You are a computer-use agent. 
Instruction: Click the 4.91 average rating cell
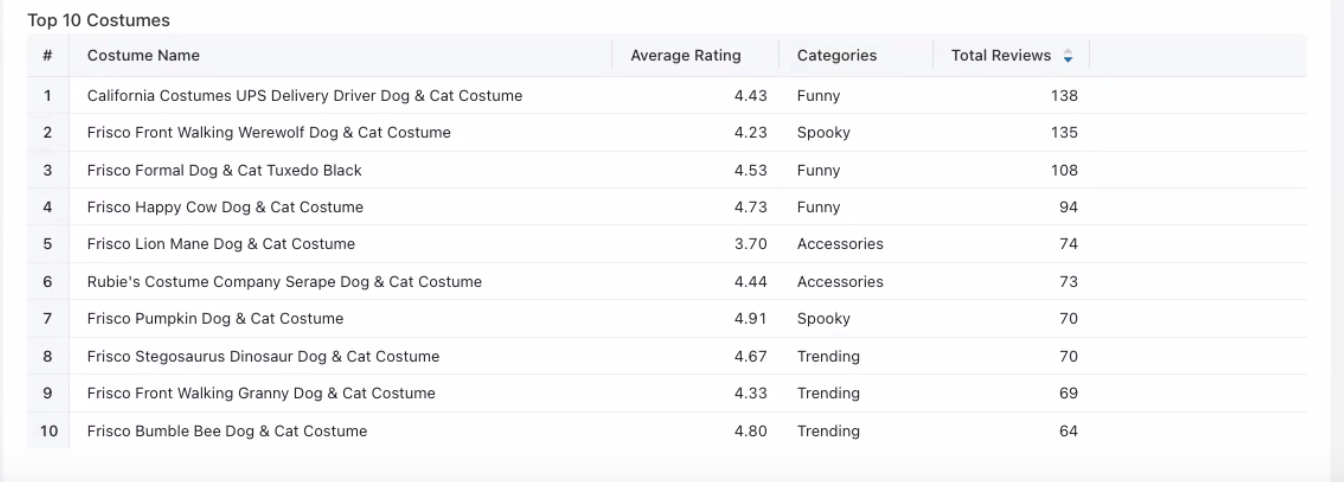coord(750,319)
